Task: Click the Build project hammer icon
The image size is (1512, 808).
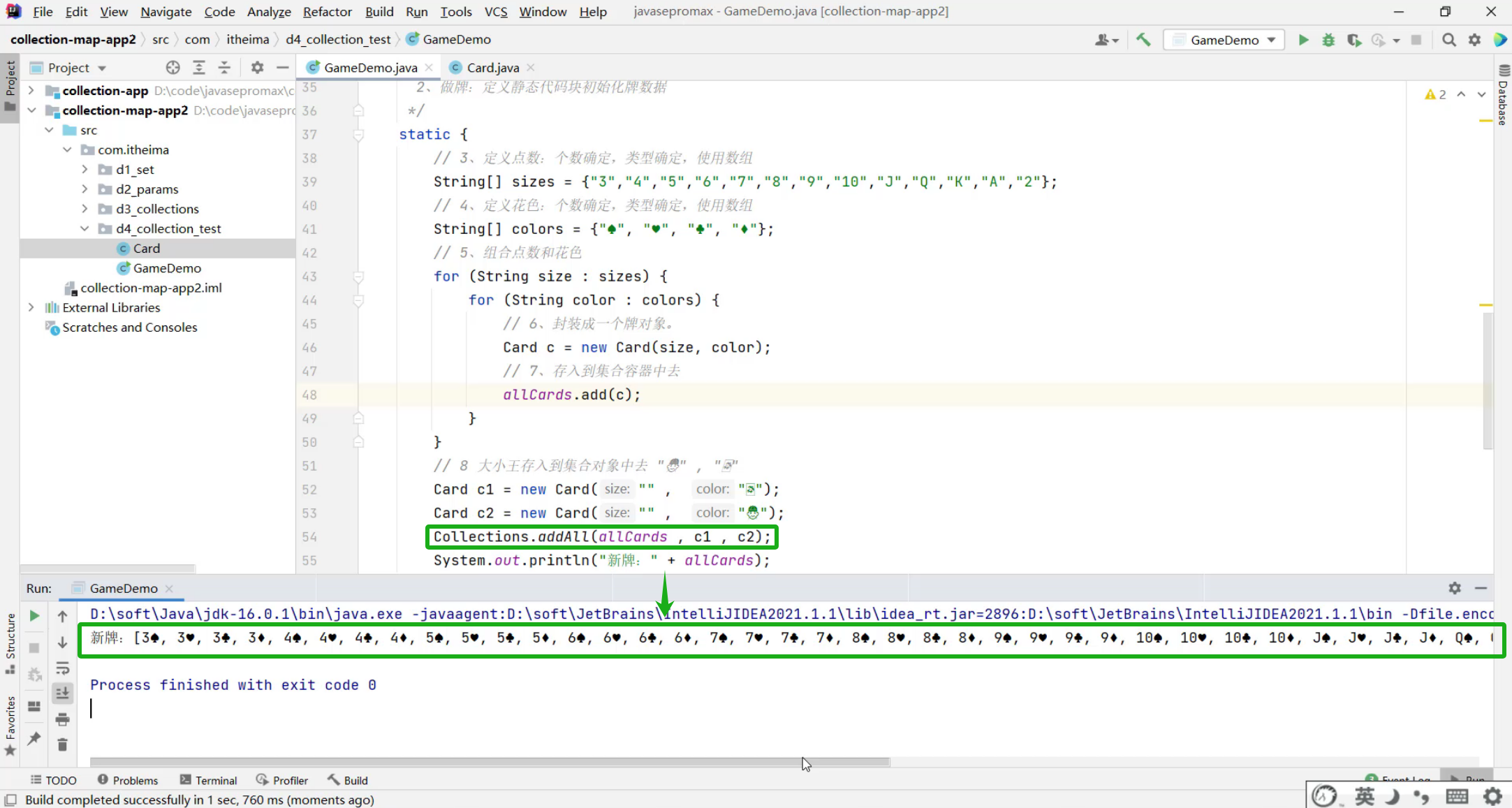Action: (1143, 40)
